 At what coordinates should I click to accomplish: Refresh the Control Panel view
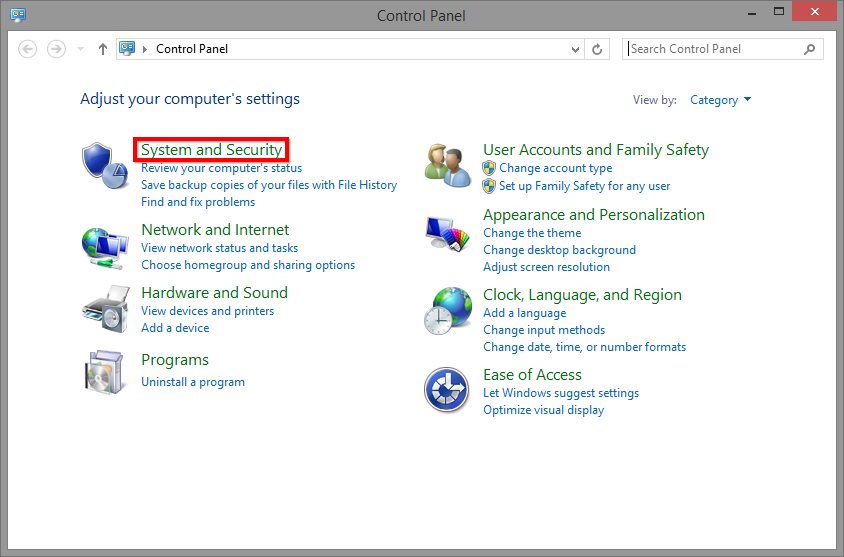pos(597,50)
